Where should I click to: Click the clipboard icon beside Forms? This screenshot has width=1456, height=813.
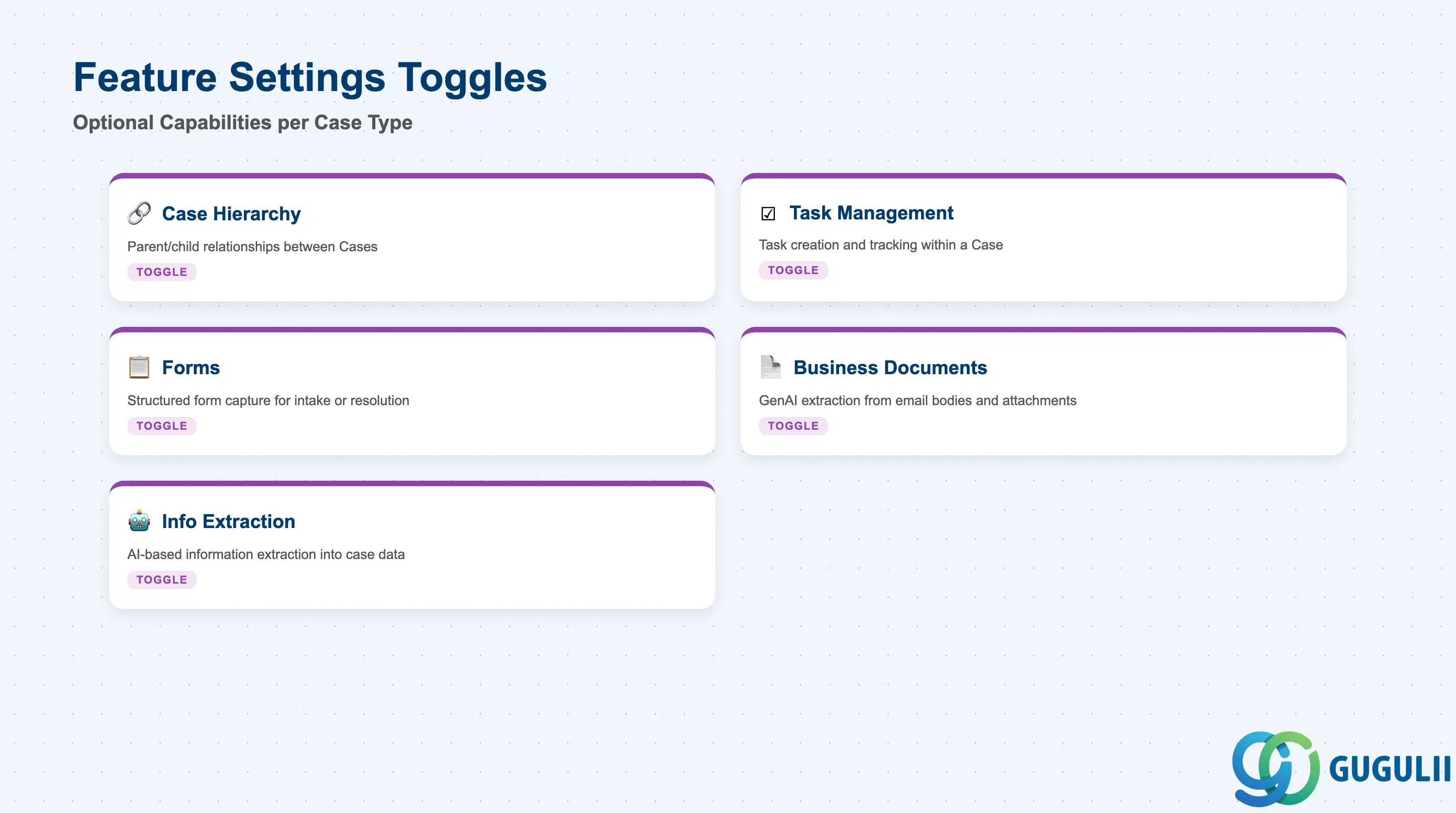coord(139,367)
